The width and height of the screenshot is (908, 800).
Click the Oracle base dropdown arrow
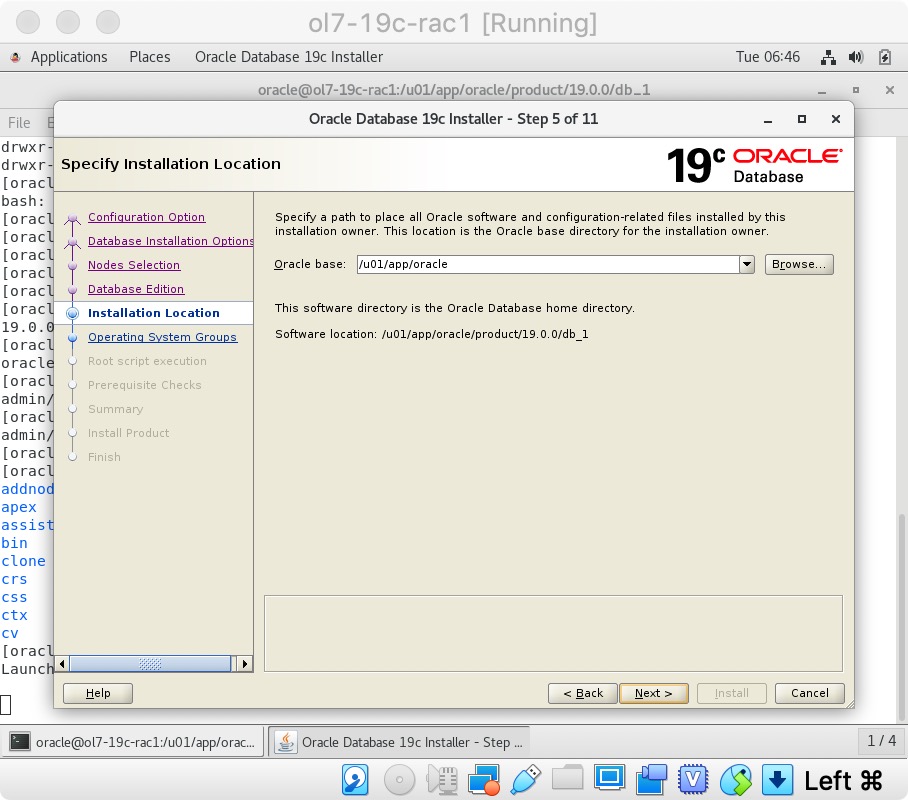point(747,265)
